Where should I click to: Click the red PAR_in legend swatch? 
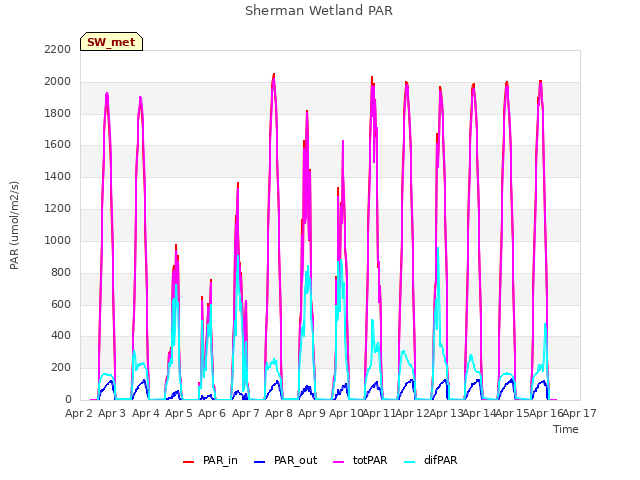pos(188,462)
